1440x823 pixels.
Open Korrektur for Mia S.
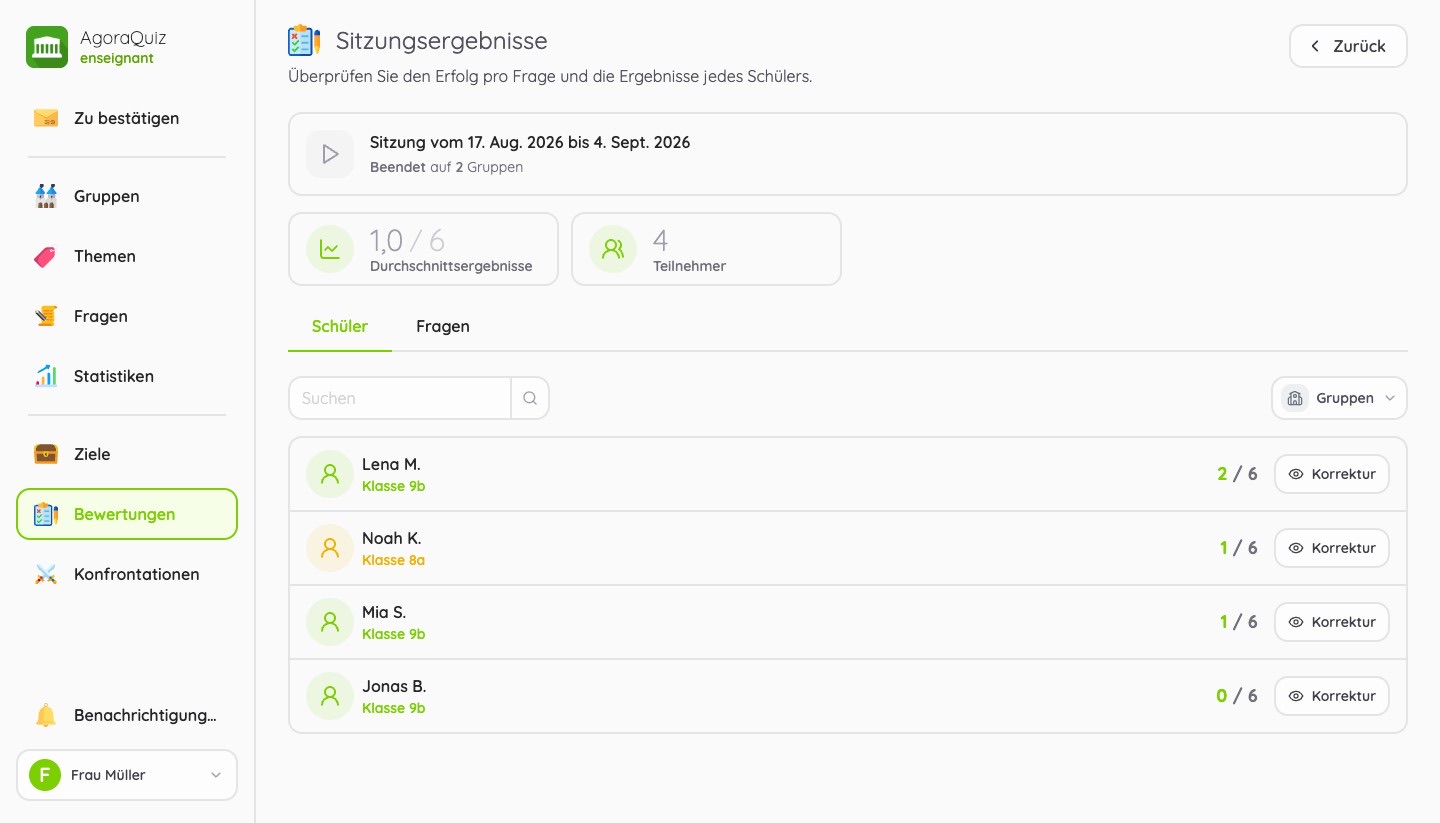click(1332, 622)
